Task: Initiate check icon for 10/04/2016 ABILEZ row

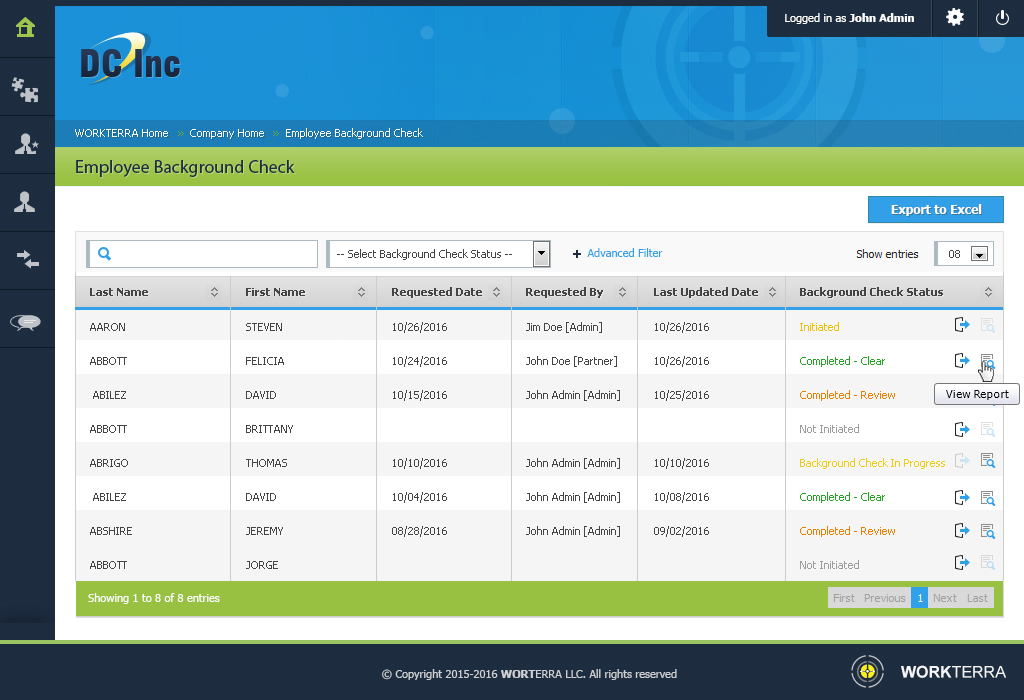Action: pos(961,498)
